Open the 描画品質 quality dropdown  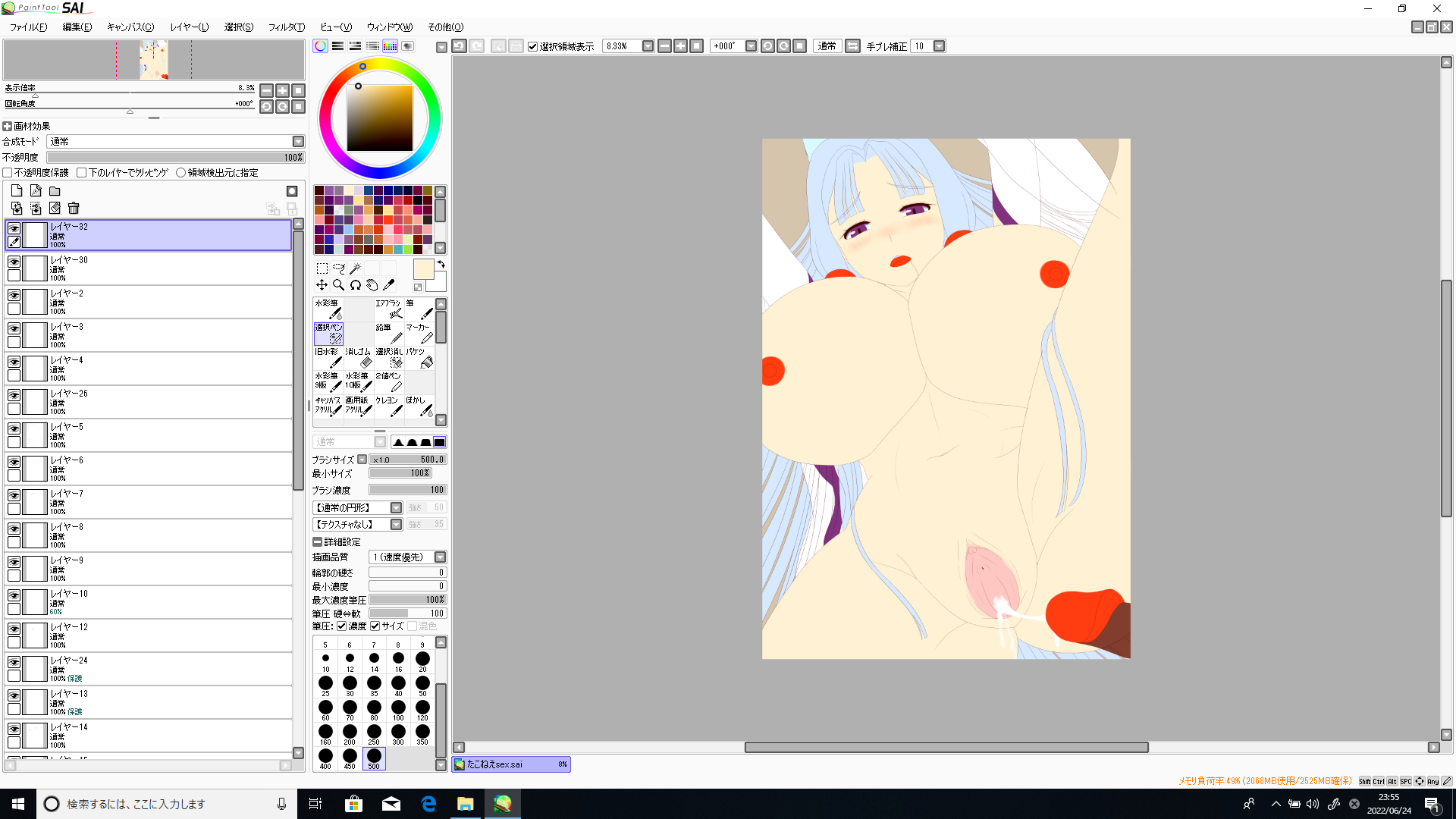440,557
